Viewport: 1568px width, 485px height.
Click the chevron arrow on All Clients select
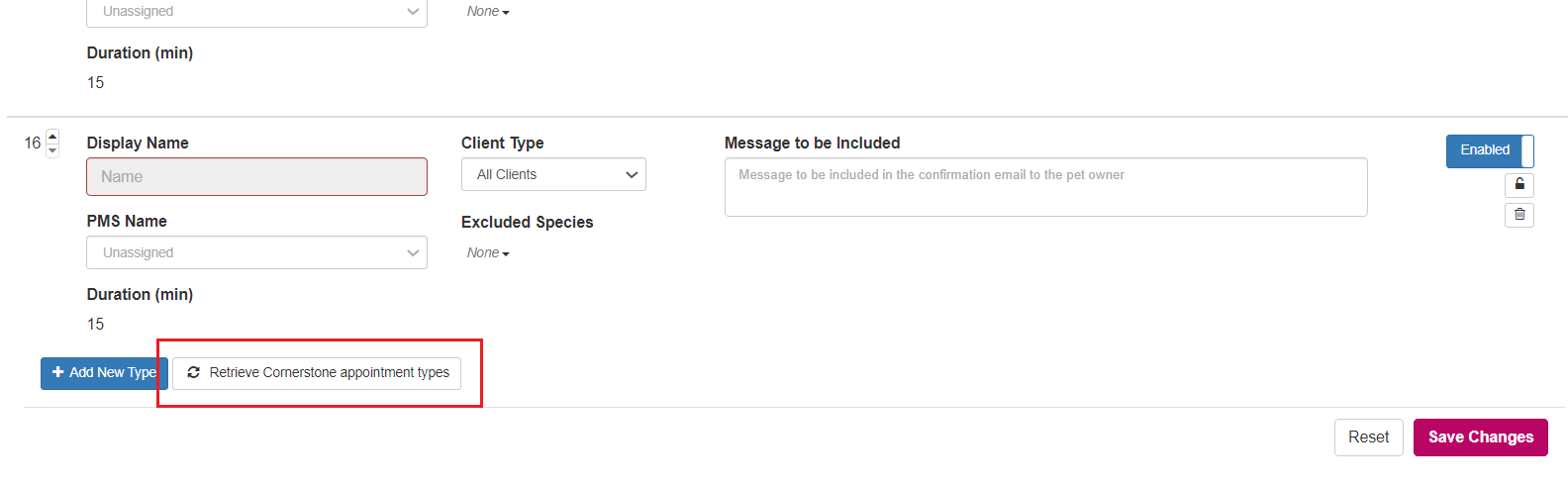(x=632, y=174)
